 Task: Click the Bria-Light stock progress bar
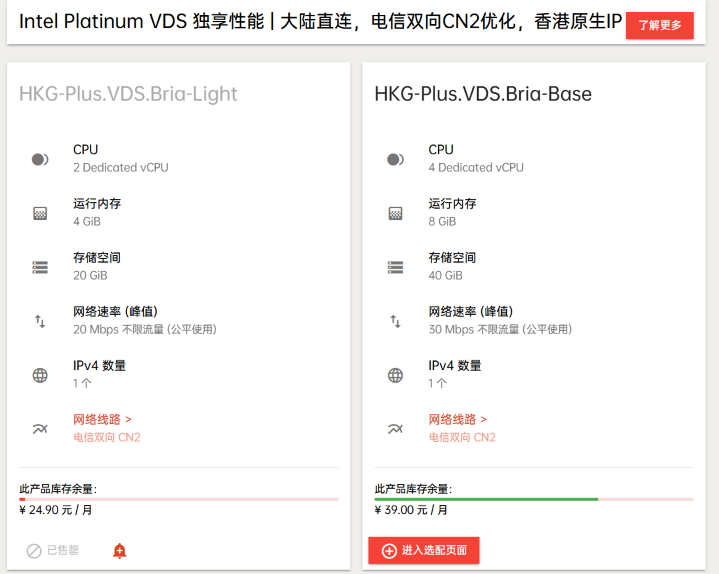coord(178,499)
